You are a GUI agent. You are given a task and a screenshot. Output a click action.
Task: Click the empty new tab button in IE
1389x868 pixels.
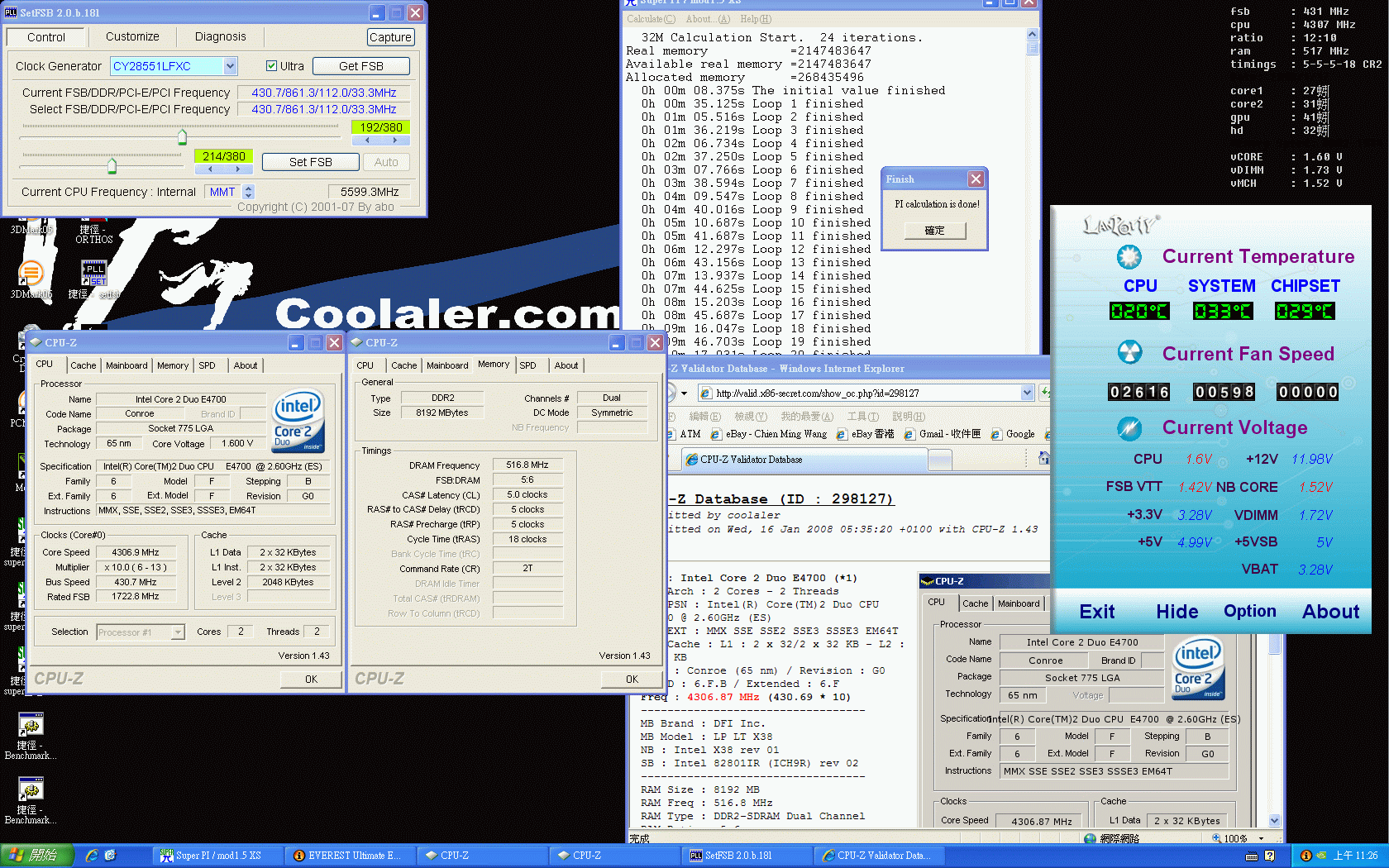pyautogui.click(x=939, y=460)
